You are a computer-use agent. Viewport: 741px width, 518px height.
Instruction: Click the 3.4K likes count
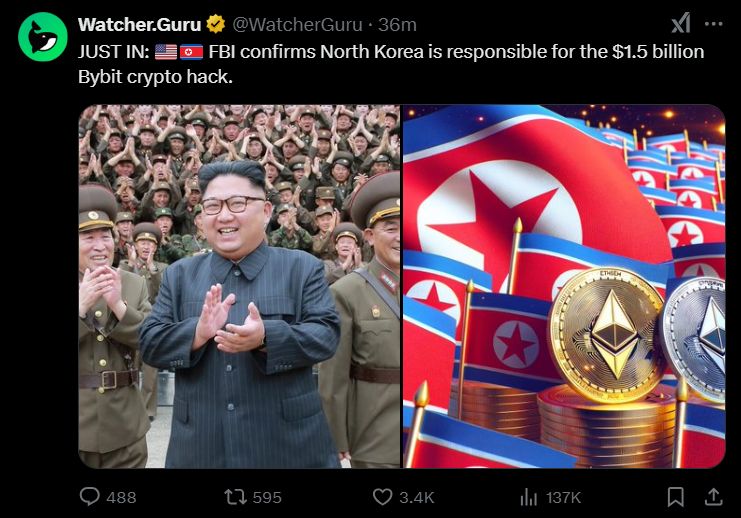pyautogui.click(x=416, y=497)
